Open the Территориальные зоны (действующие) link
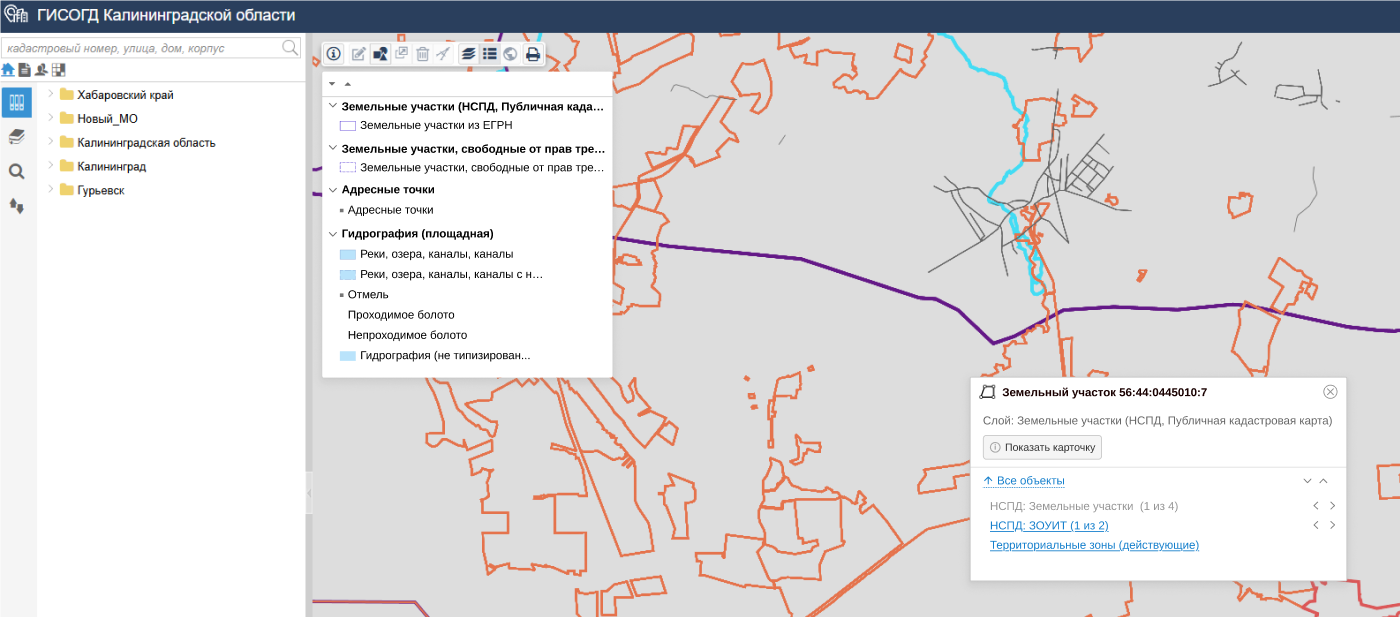 1094,545
